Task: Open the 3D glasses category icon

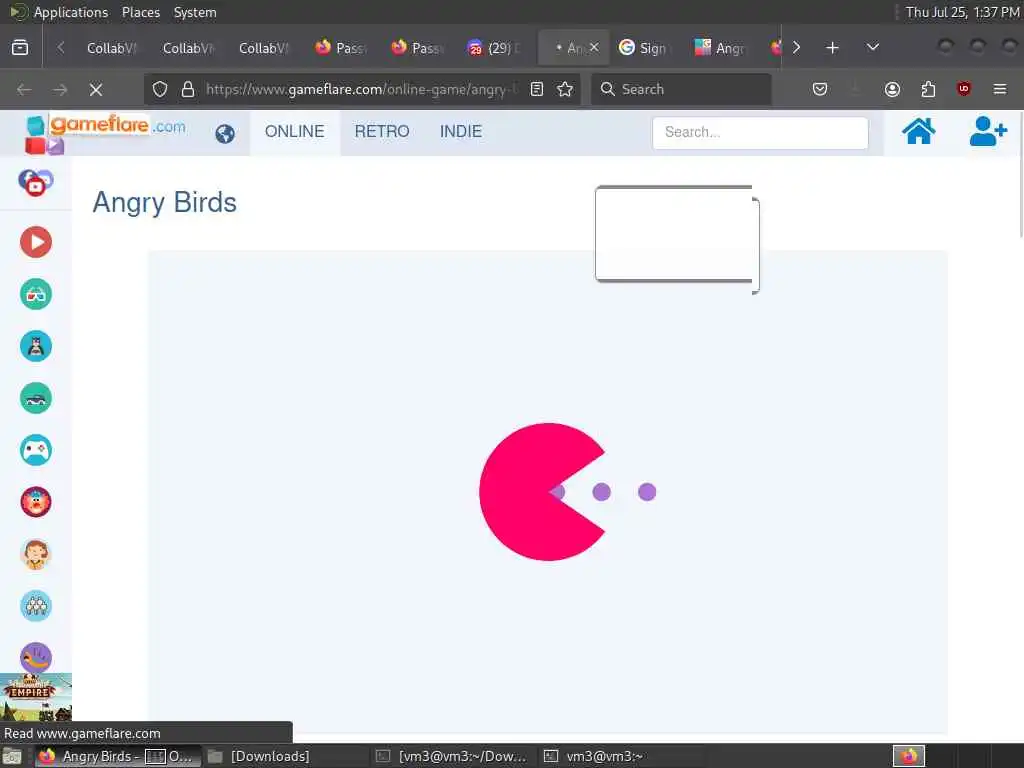Action: (36, 295)
